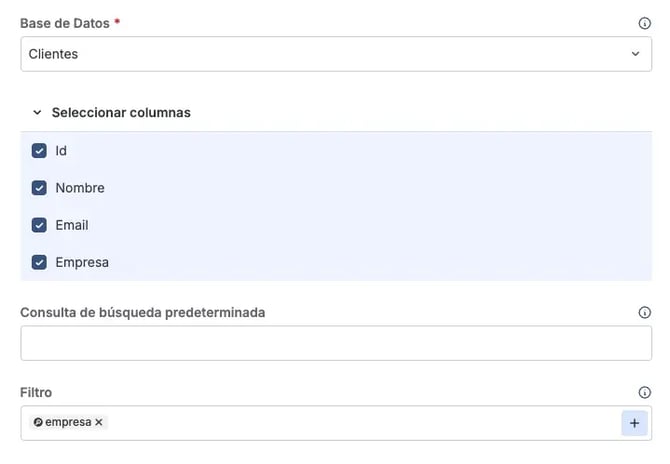Remove the empresa filter tag
This screenshot has height=464, width=670.
99,423
